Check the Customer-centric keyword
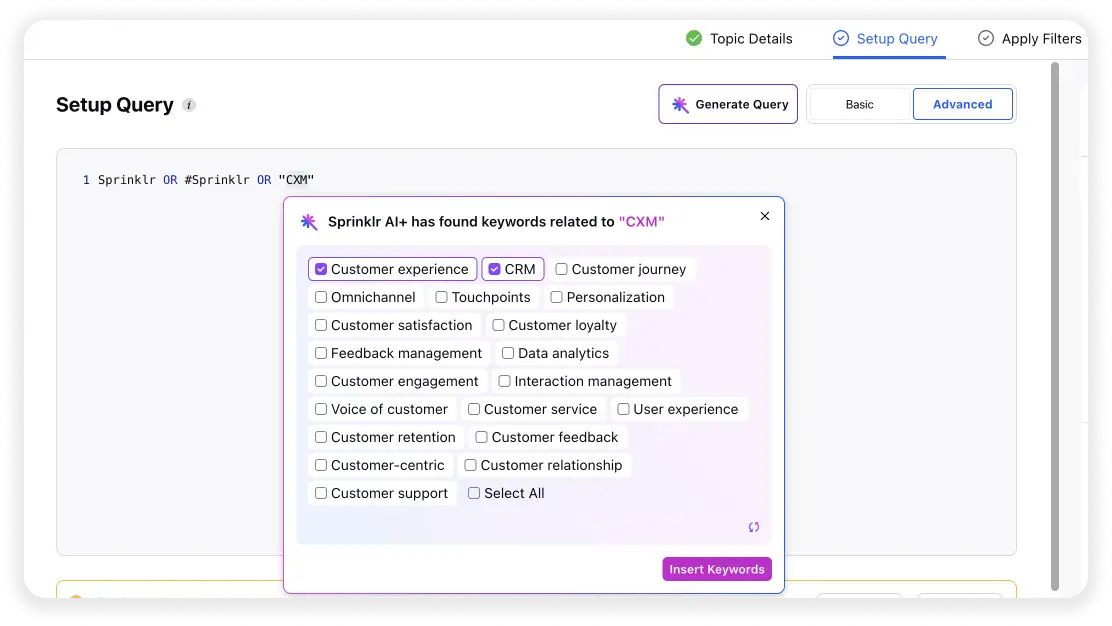Viewport: 1112px width, 626px height. 321,465
